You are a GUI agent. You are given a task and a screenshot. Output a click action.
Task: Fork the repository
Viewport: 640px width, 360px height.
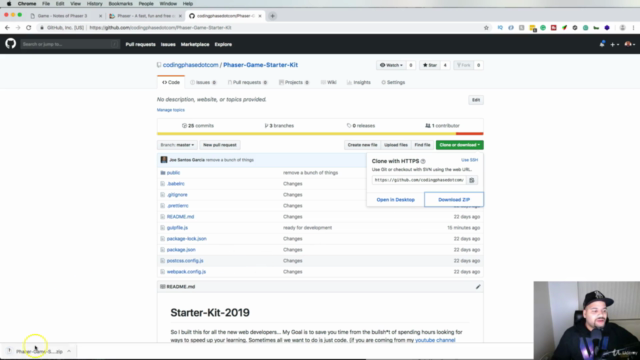click(x=464, y=65)
